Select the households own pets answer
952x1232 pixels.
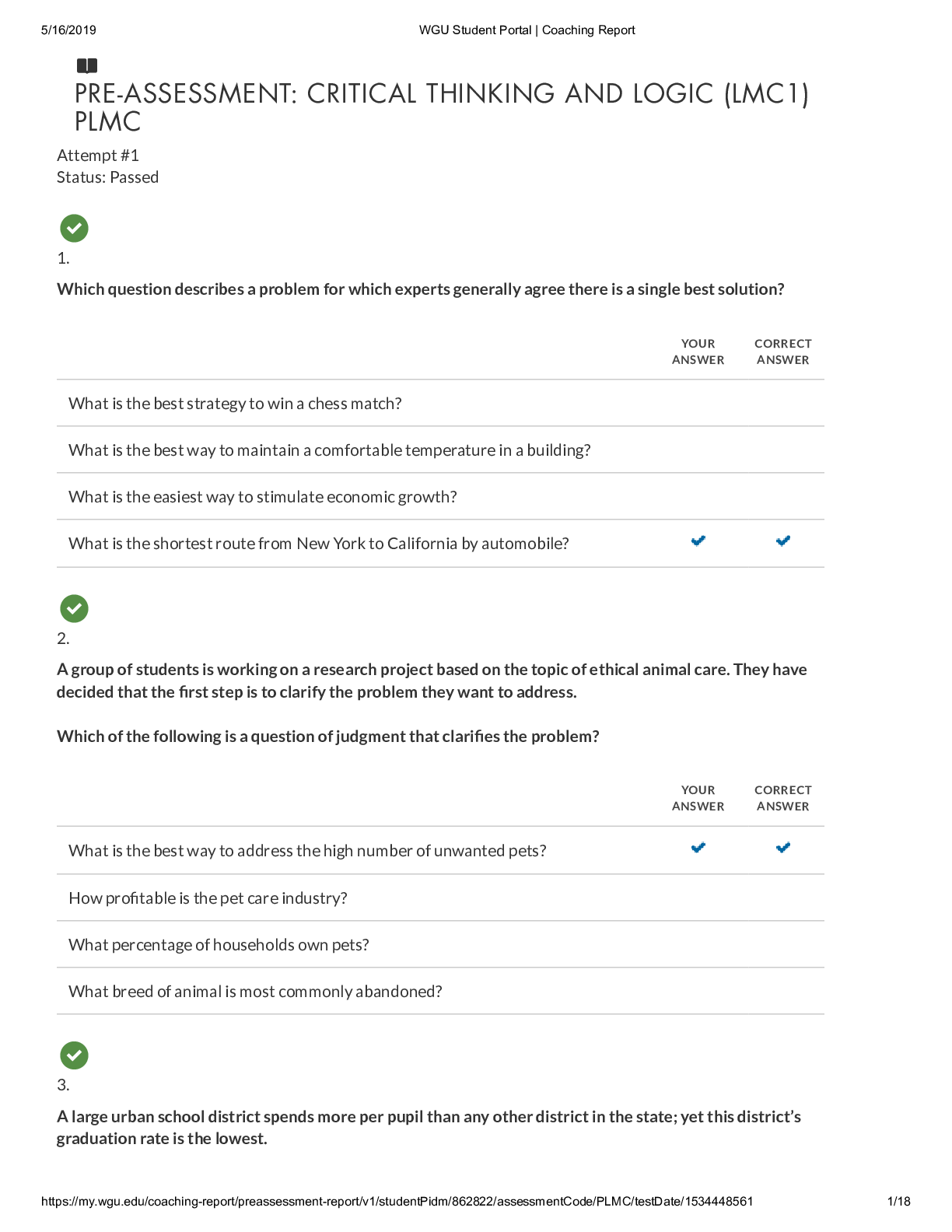coord(219,945)
